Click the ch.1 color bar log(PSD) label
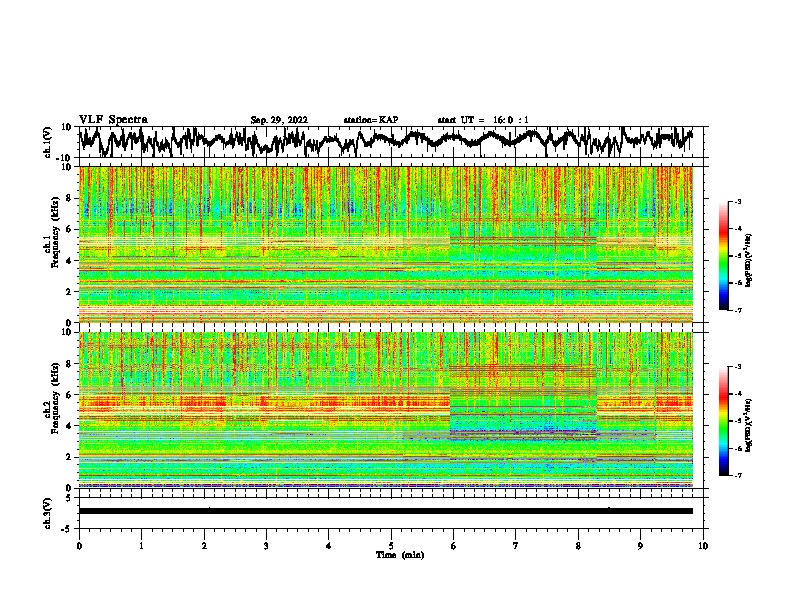 click(x=749, y=260)
